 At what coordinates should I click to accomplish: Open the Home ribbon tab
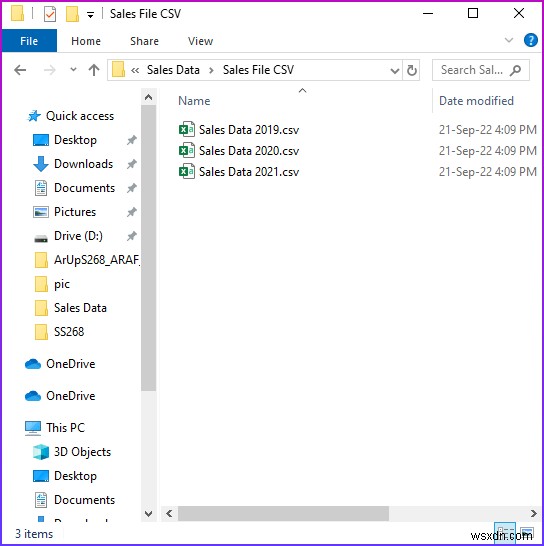pyautogui.click(x=86, y=41)
